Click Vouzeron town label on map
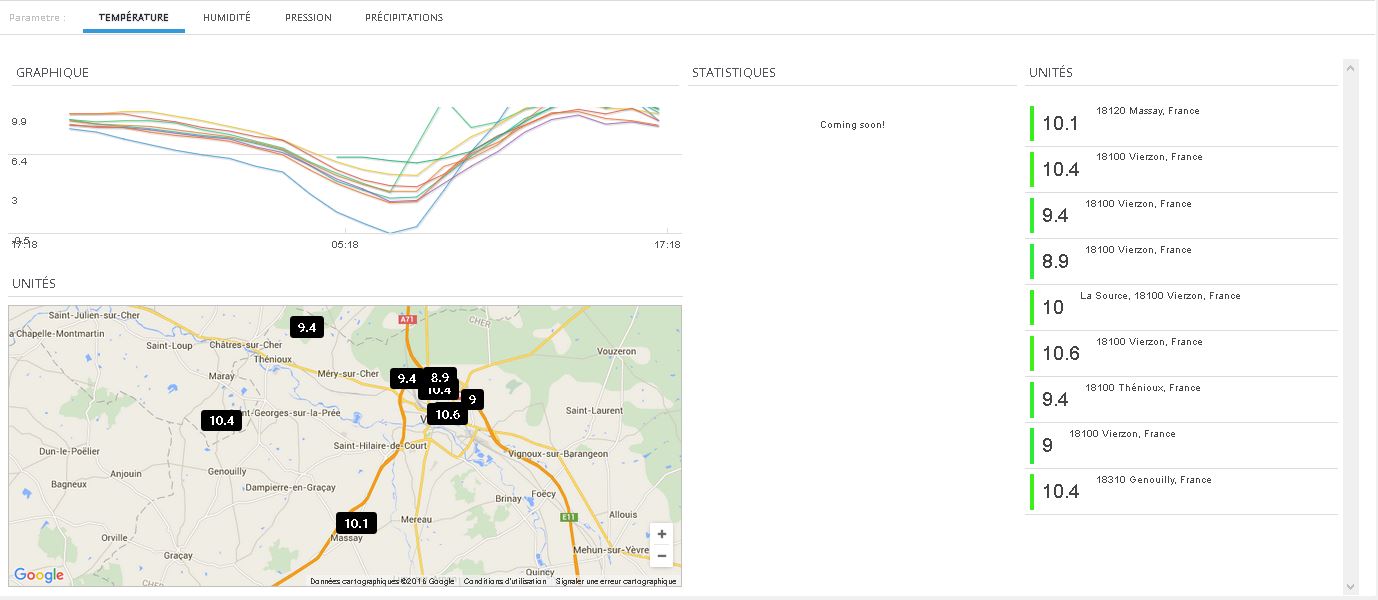Viewport: 1378px width, 600px height. [616, 351]
